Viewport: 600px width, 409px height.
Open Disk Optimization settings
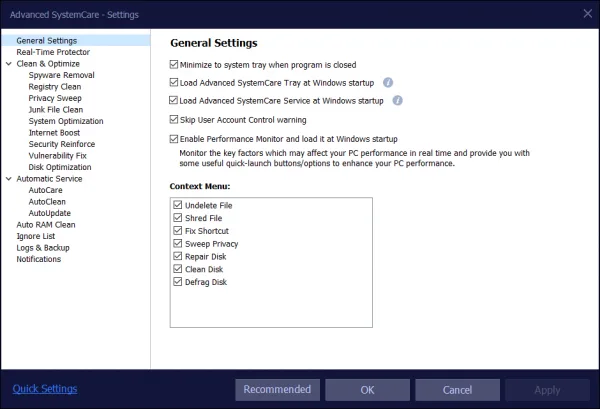point(60,167)
